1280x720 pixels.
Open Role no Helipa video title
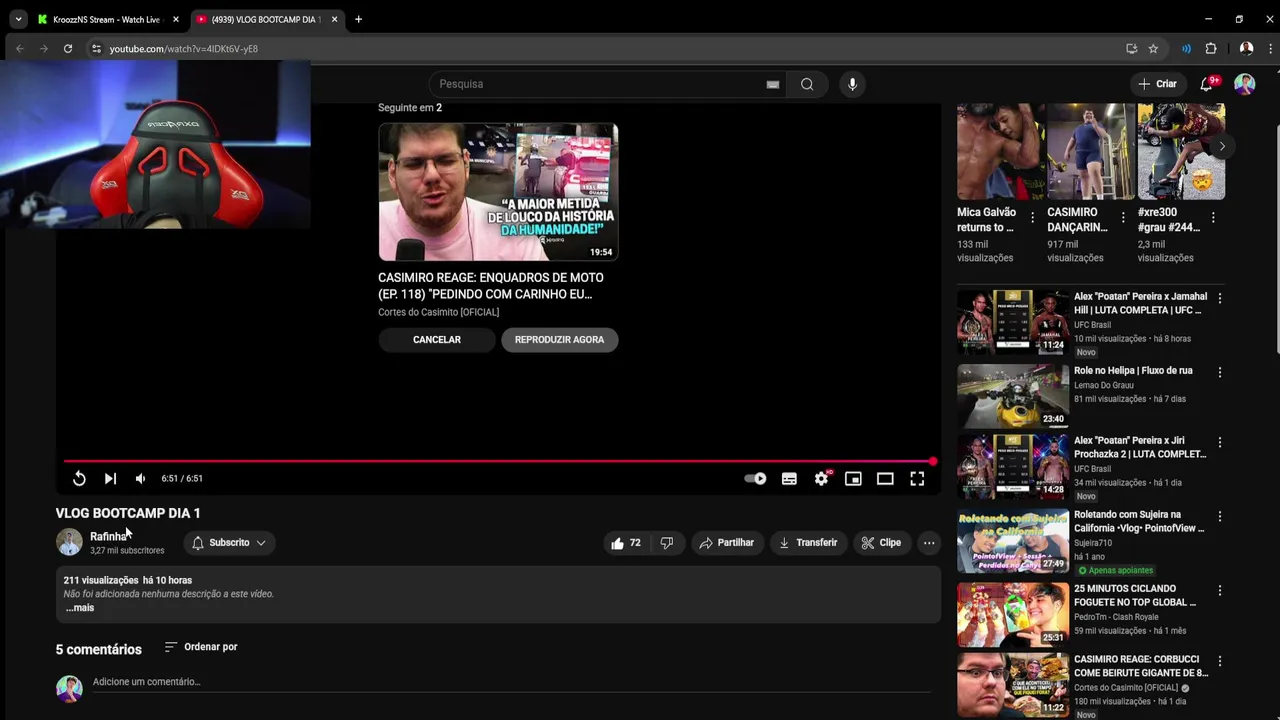click(1133, 371)
